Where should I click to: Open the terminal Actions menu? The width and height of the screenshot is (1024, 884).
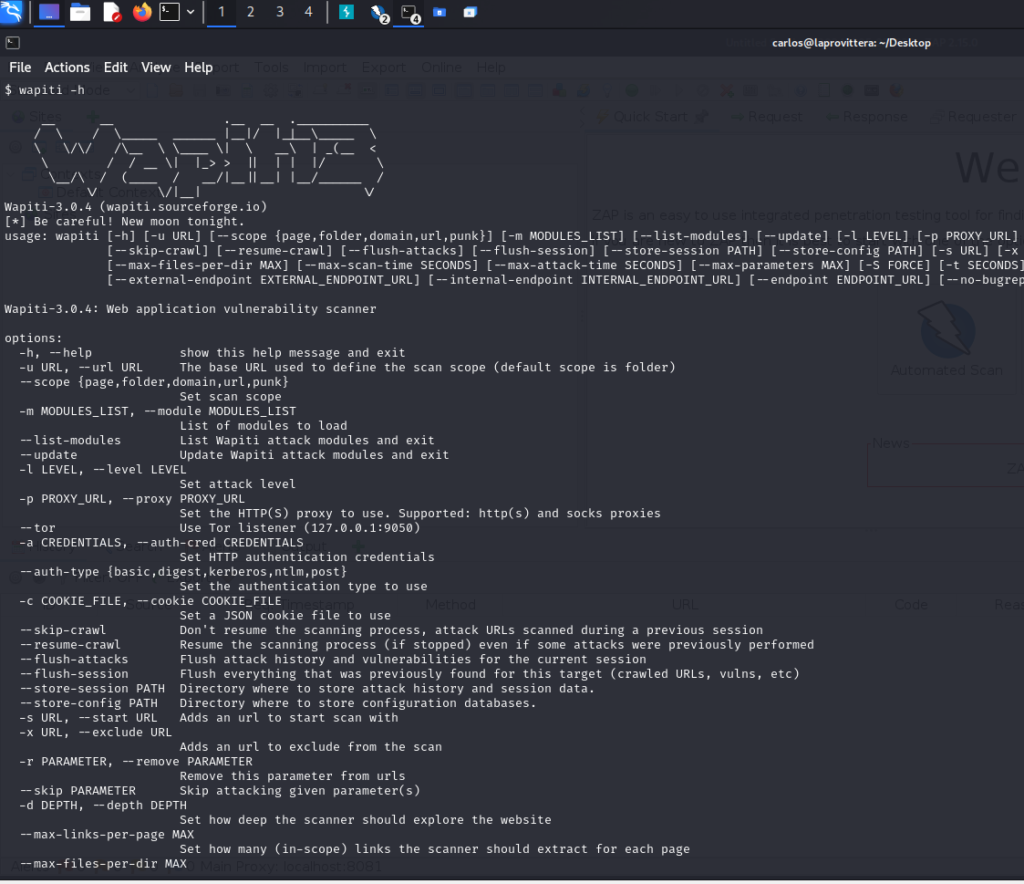click(67, 67)
